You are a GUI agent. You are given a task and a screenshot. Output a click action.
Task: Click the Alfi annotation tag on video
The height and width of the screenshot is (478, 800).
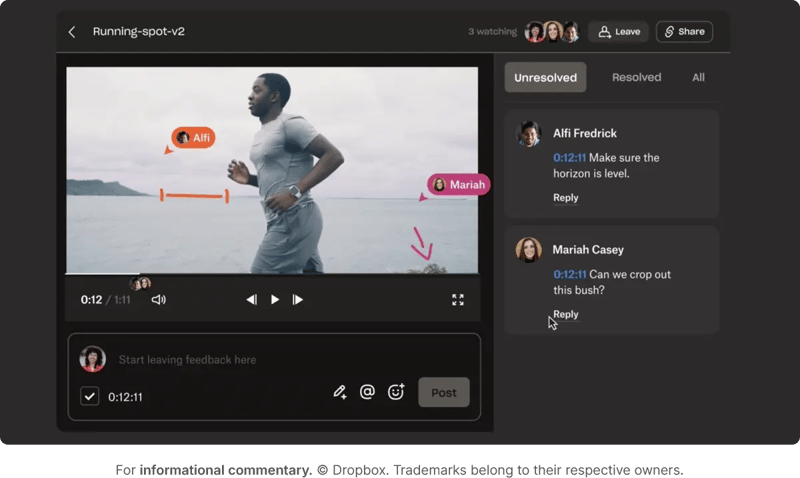(x=193, y=138)
